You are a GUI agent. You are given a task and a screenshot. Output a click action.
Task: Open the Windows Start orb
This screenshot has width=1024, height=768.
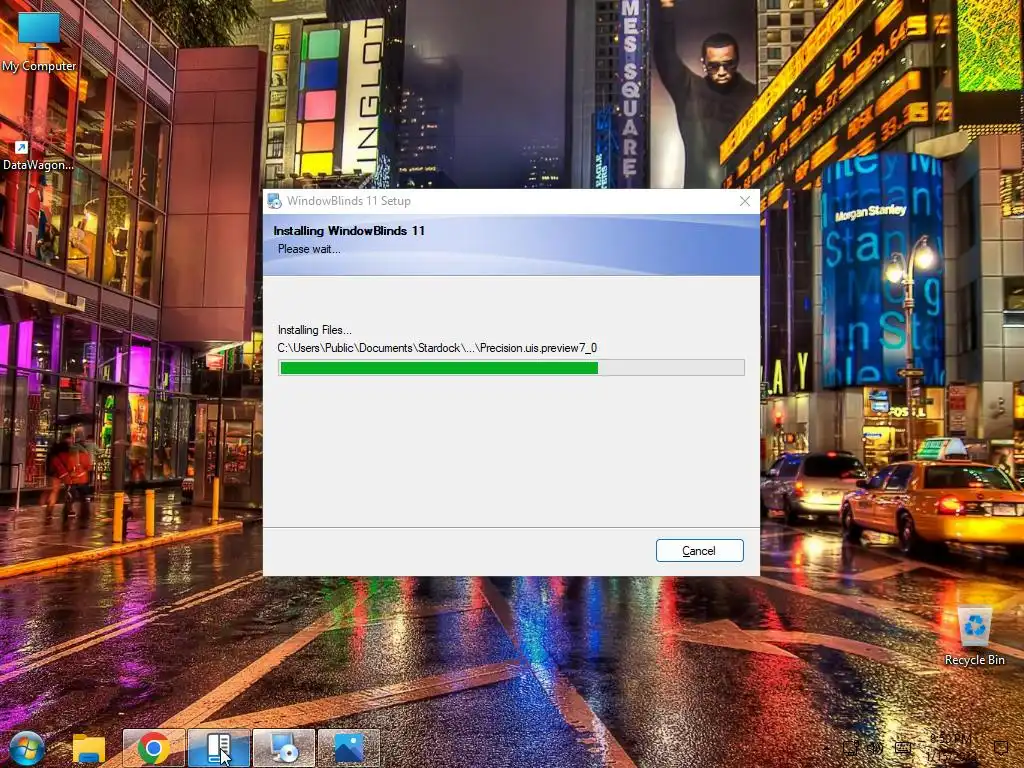[26, 748]
